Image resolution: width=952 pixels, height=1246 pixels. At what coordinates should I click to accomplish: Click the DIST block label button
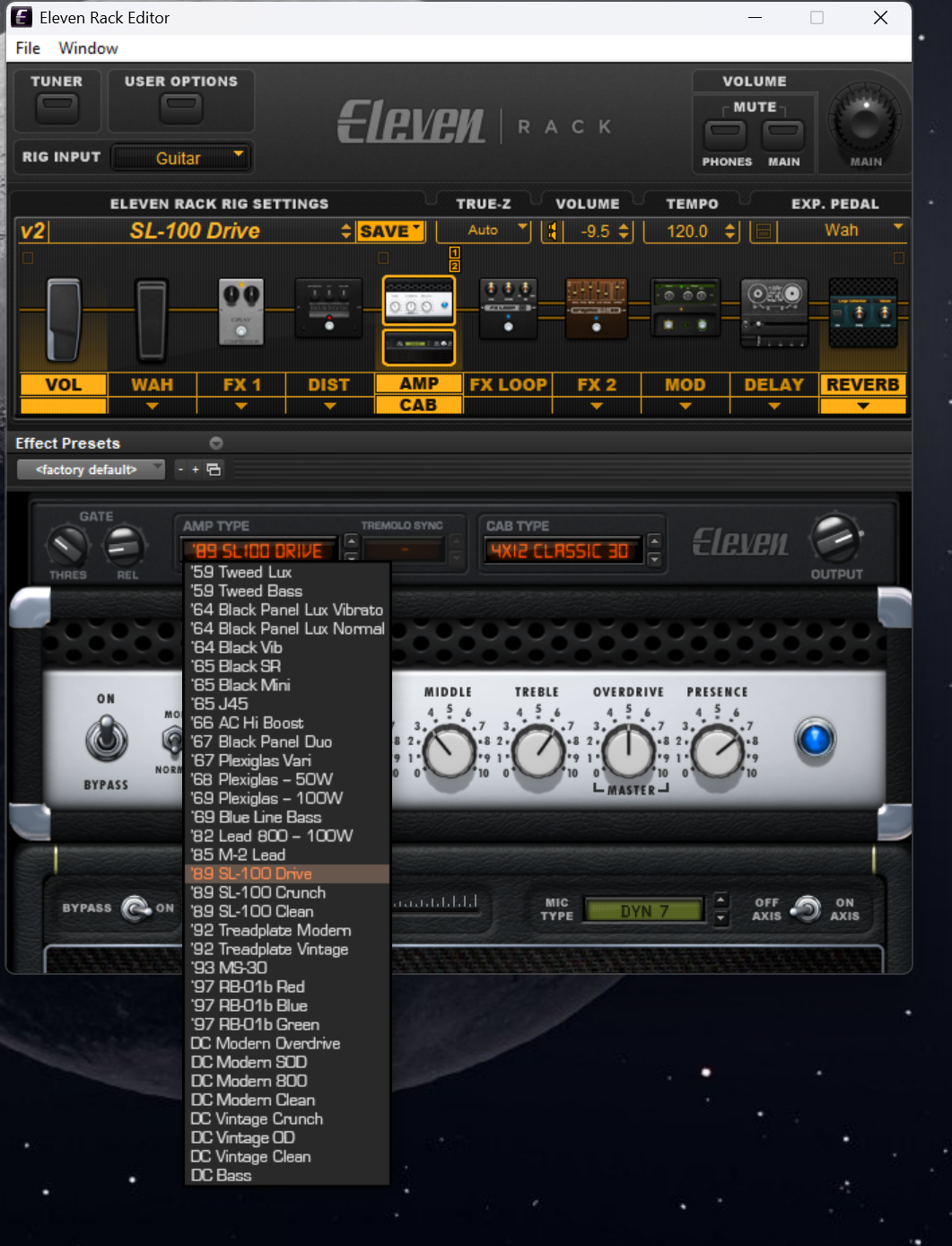[x=329, y=385]
